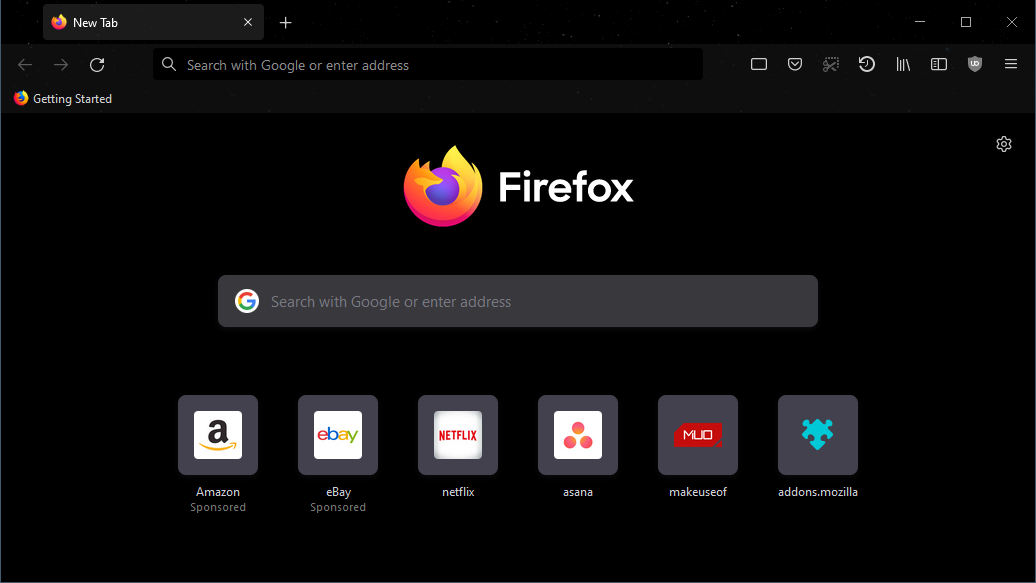1036x583 pixels.
Task: Open the Netflix shortcut tile
Action: 458,435
